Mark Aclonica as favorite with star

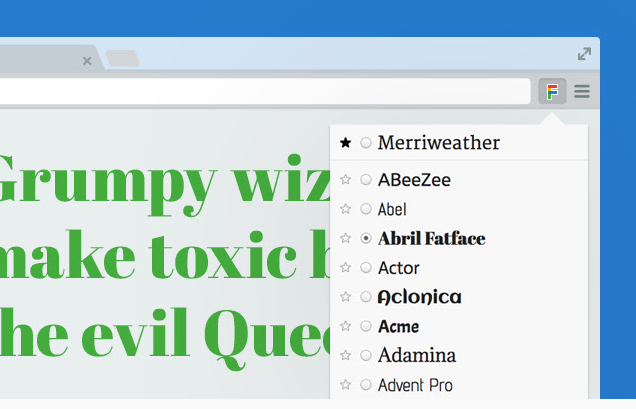(346, 297)
